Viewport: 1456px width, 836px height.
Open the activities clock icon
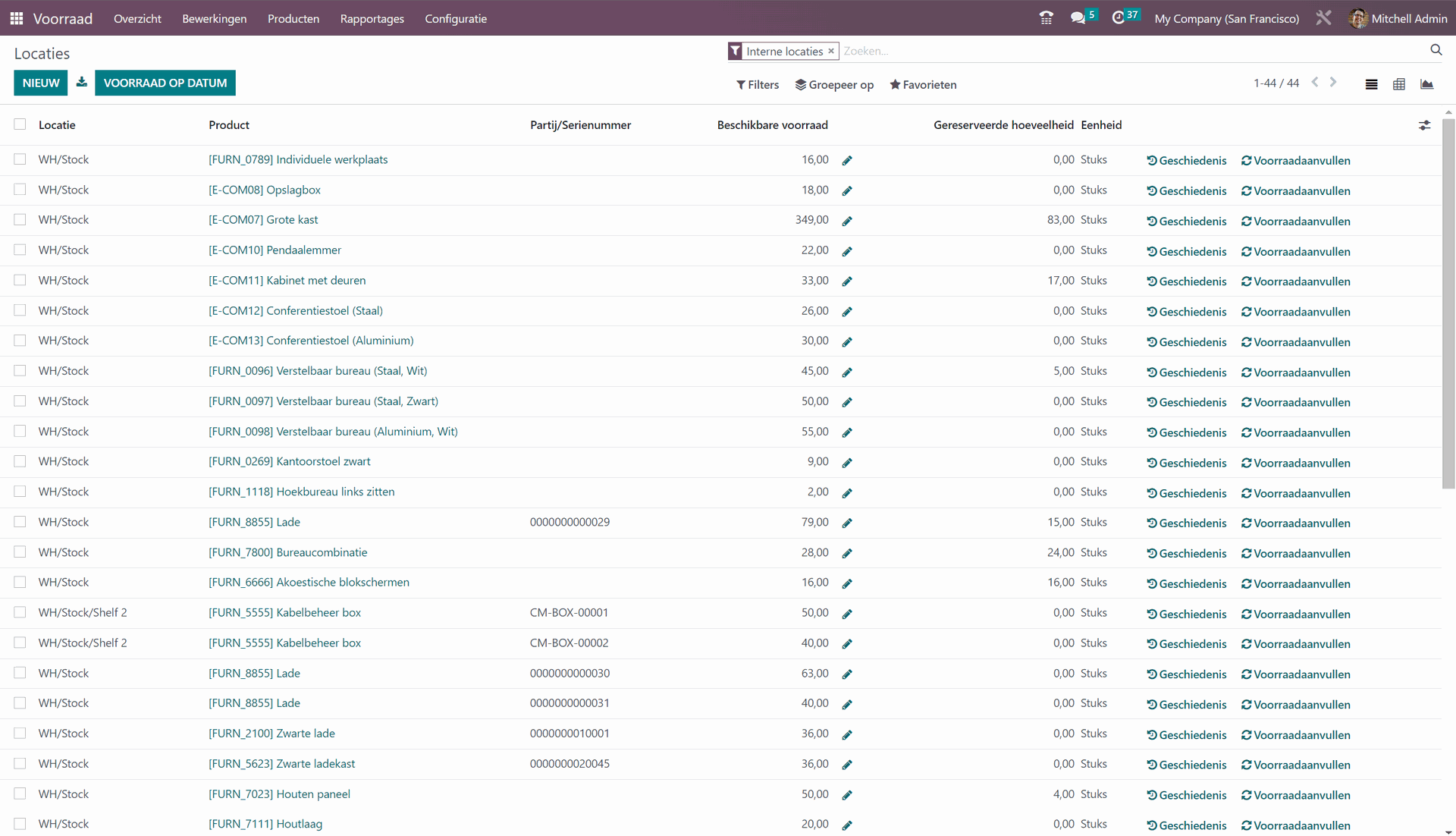click(x=1118, y=18)
